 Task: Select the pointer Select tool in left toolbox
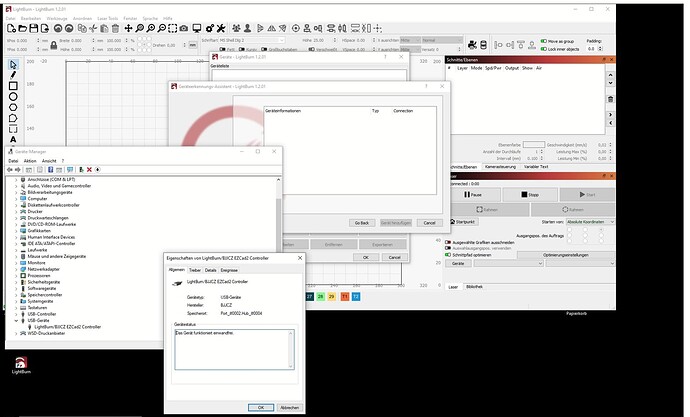[13, 65]
